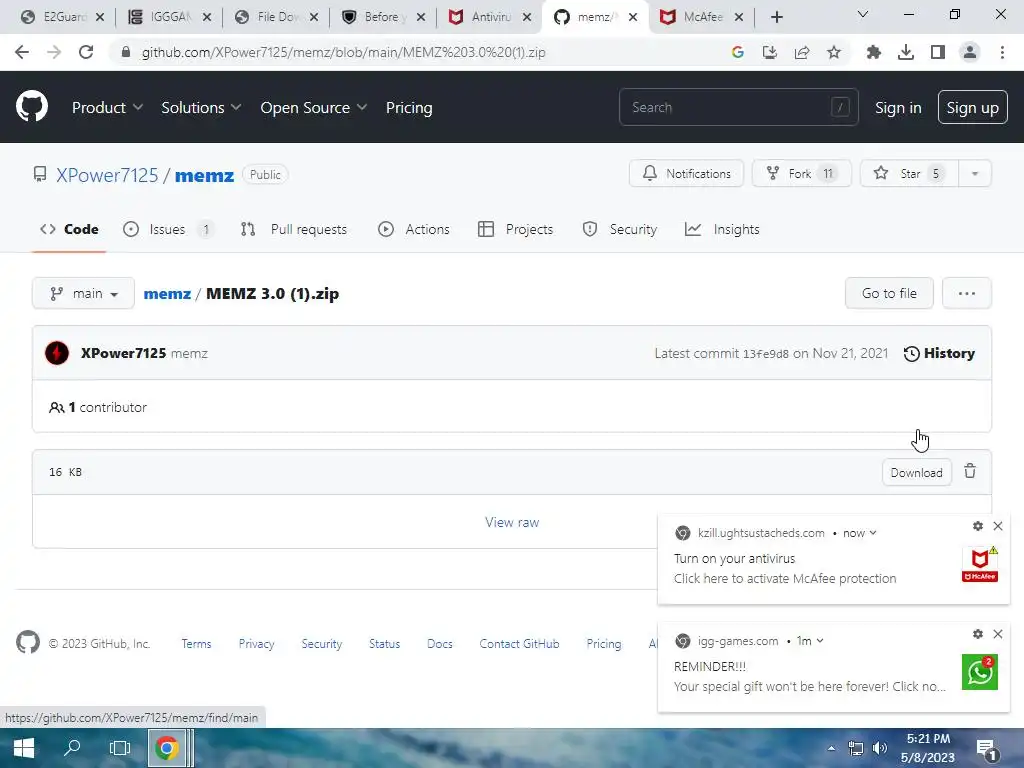Click the Sign up button
1024x768 pixels.
click(972, 107)
